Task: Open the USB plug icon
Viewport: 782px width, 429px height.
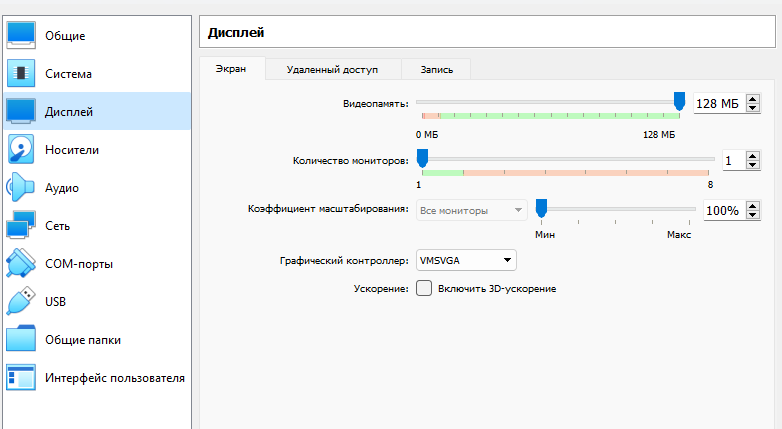Action: (21, 301)
